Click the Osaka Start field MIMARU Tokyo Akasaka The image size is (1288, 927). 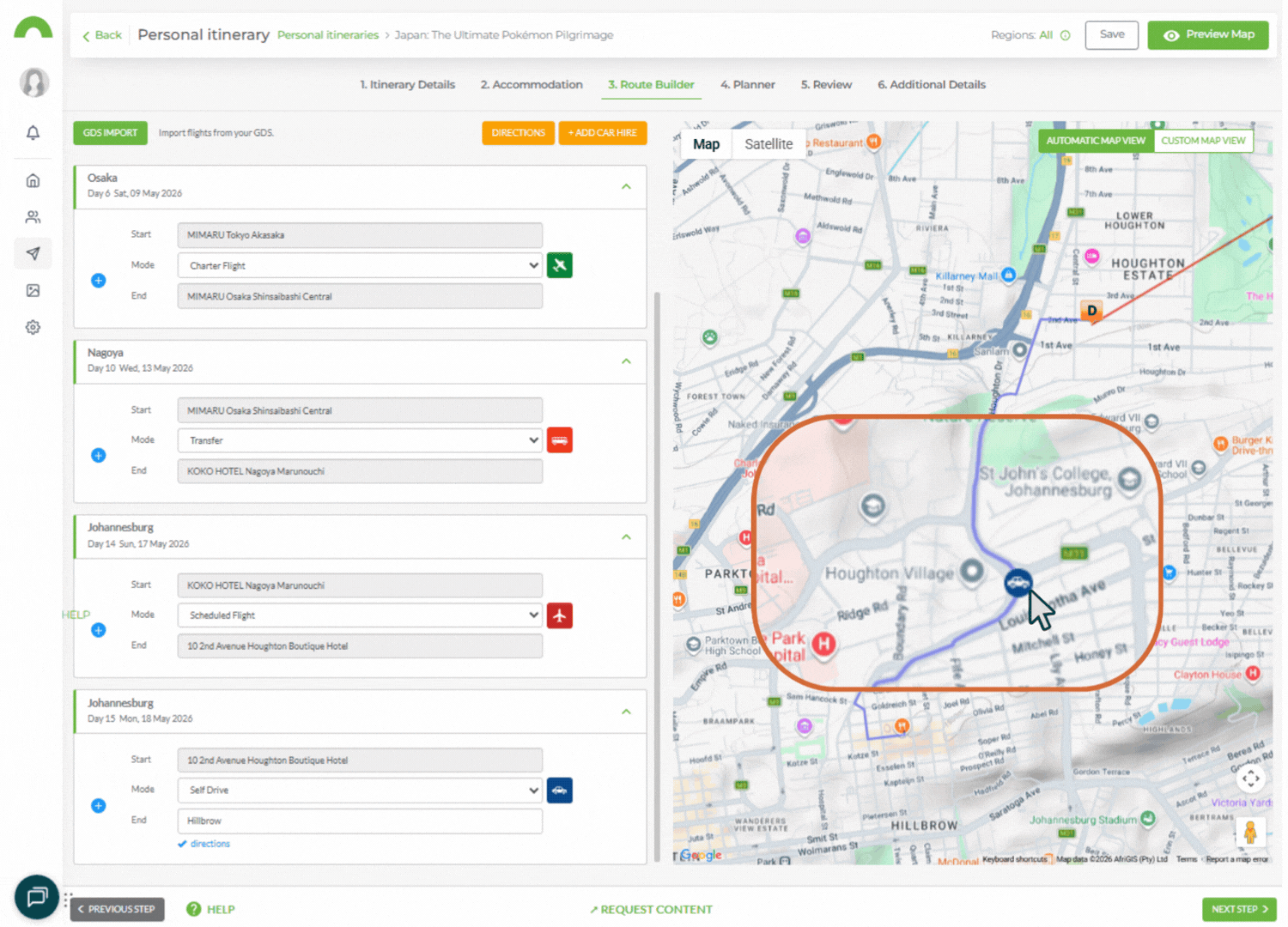coord(360,234)
